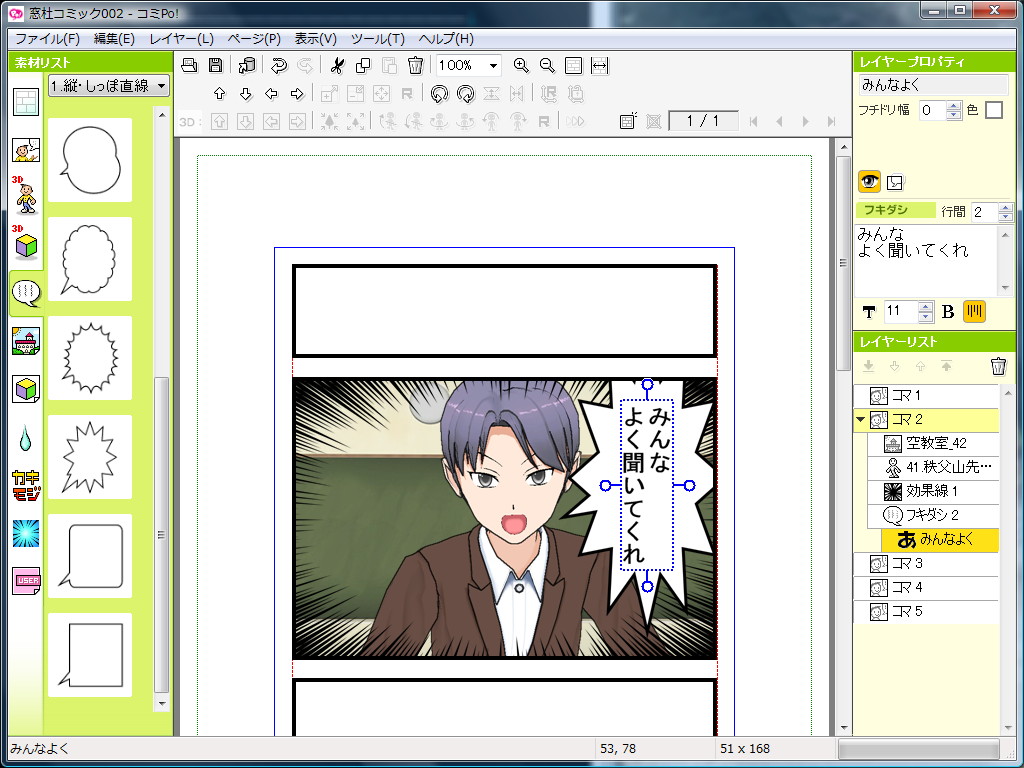
Task: Delete layer with layer list trash icon
Action: click(x=998, y=366)
